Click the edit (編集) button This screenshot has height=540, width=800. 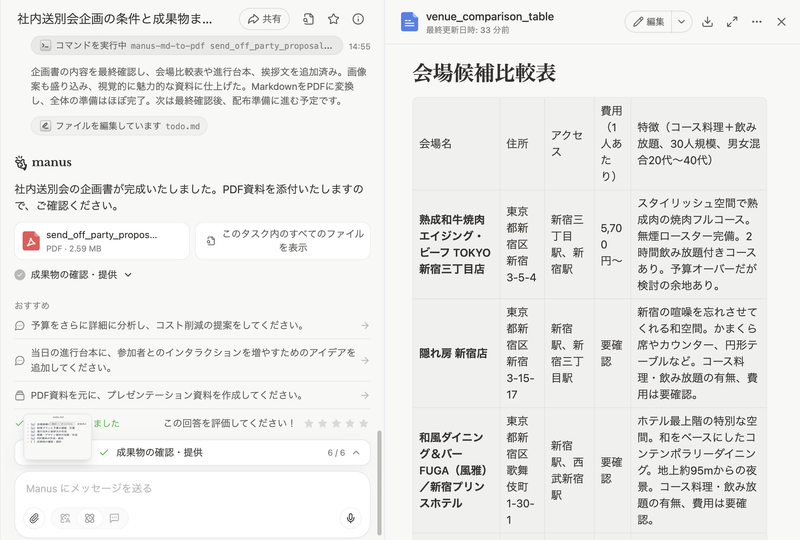[x=647, y=21]
